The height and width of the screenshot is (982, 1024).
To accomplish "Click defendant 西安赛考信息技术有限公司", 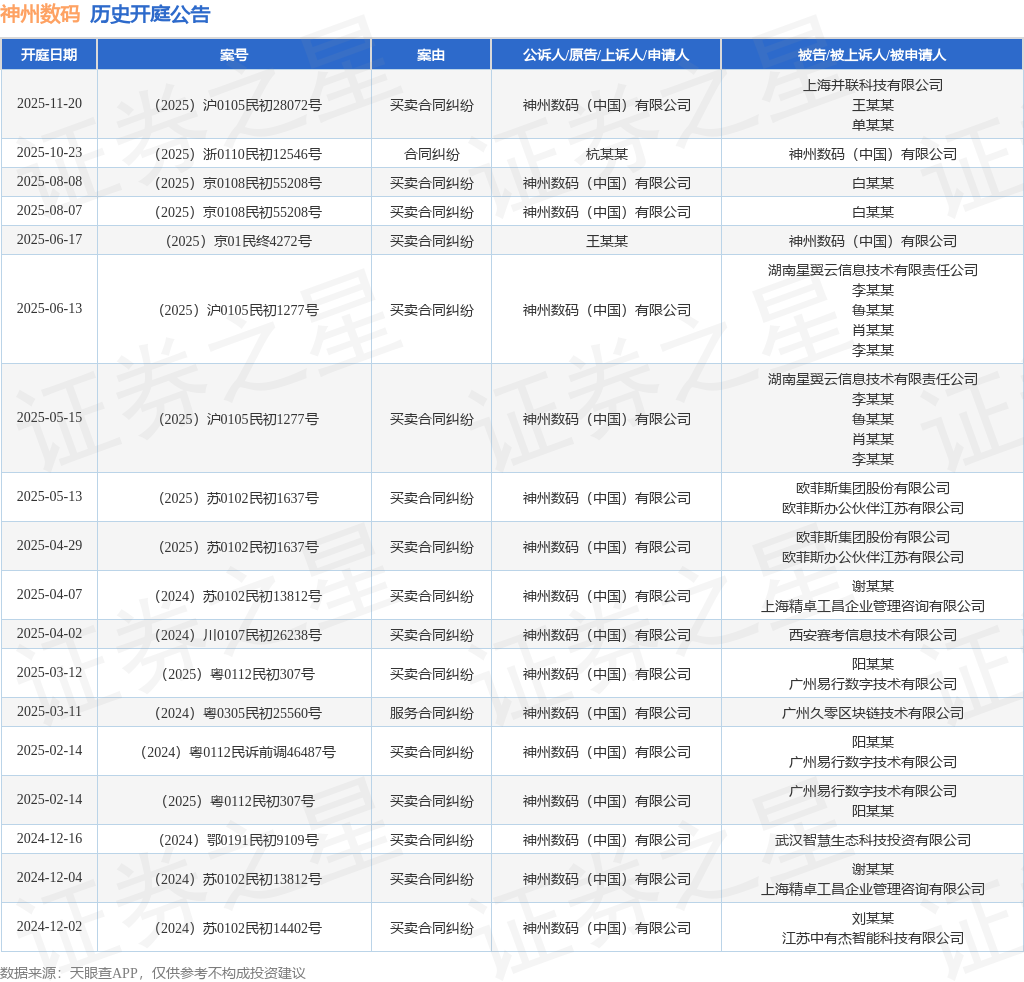I will click(x=872, y=635).
